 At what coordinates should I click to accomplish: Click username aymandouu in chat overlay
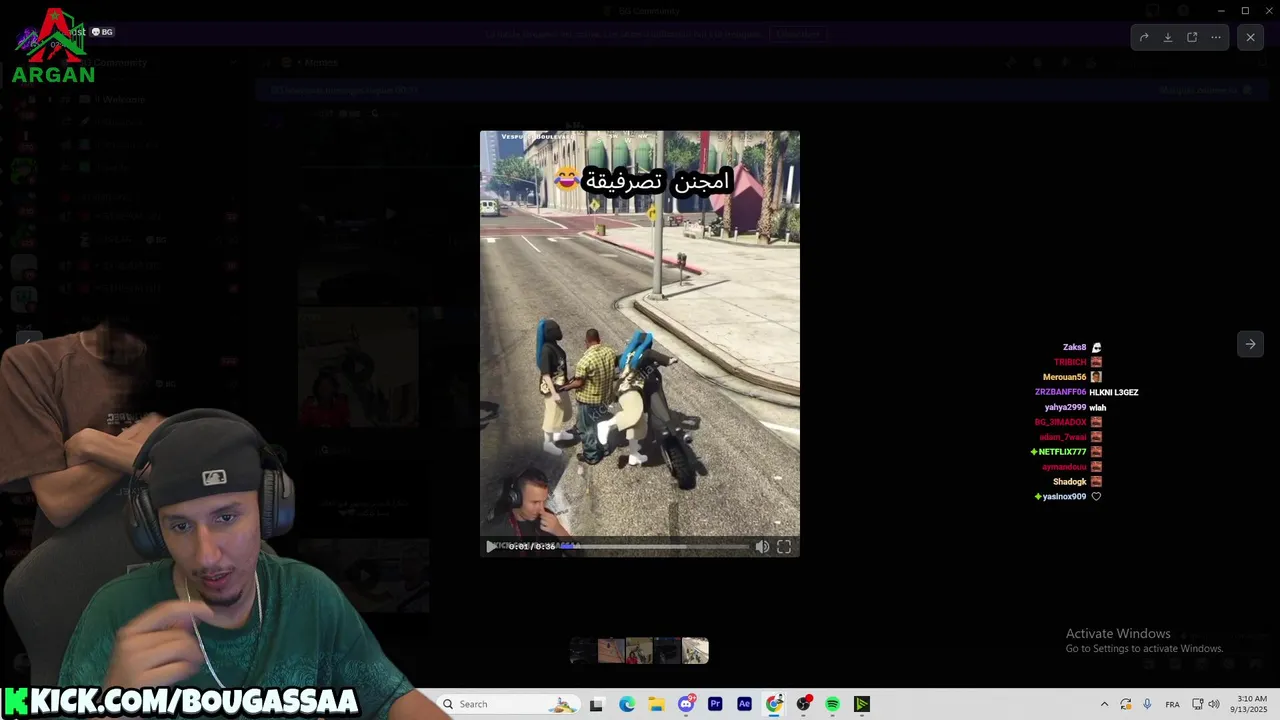click(x=1064, y=467)
